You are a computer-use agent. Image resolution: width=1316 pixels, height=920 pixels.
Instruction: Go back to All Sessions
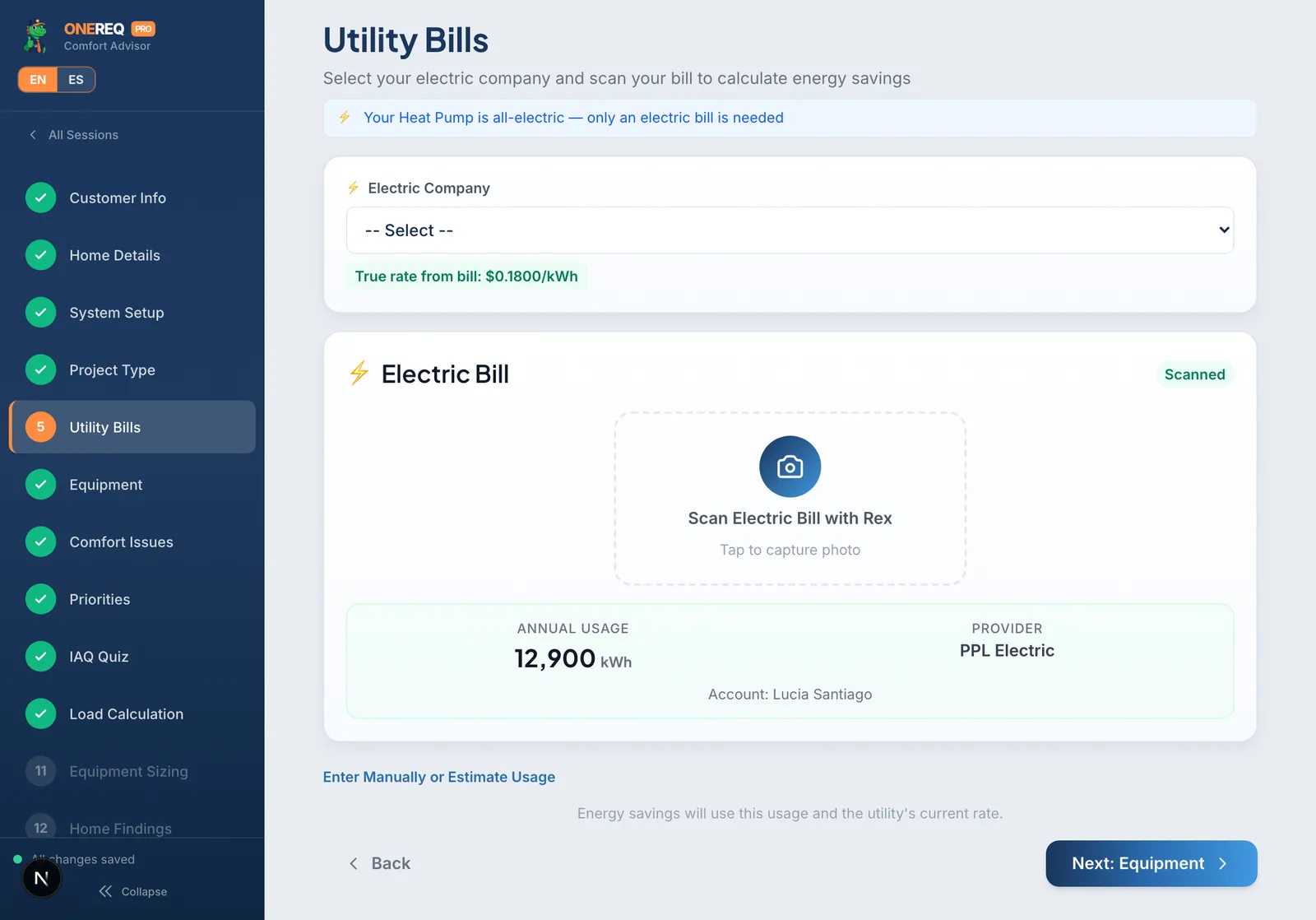[x=74, y=135]
